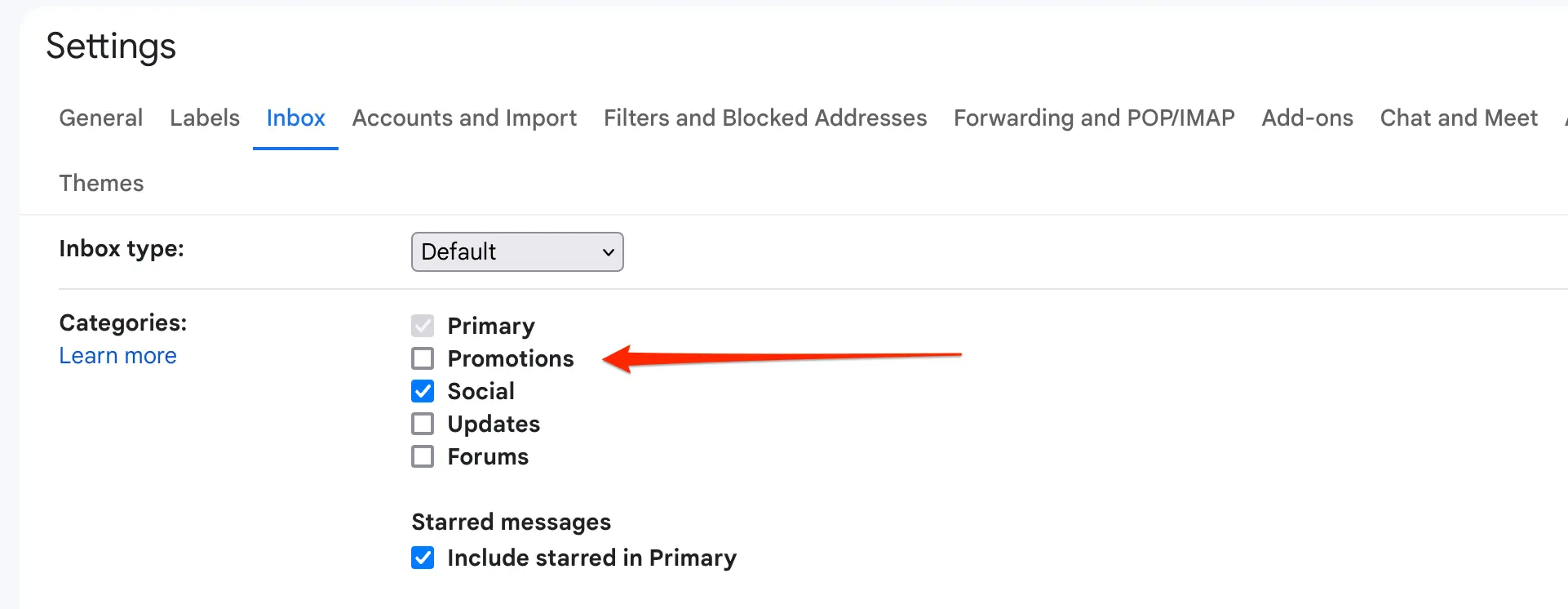Image resolution: width=1568 pixels, height=609 pixels.
Task: Open the Labels settings tab
Action: click(205, 118)
